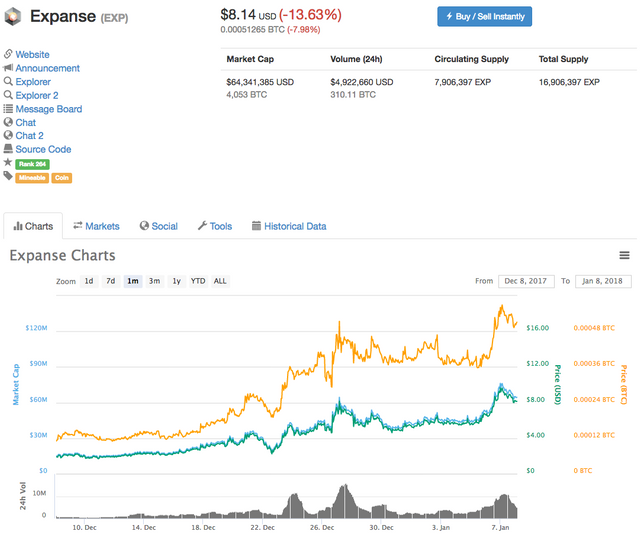Image resolution: width=640 pixels, height=535 pixels.
Task: Click the bar chart icon on Charts tab
Action: click(18, 226)
